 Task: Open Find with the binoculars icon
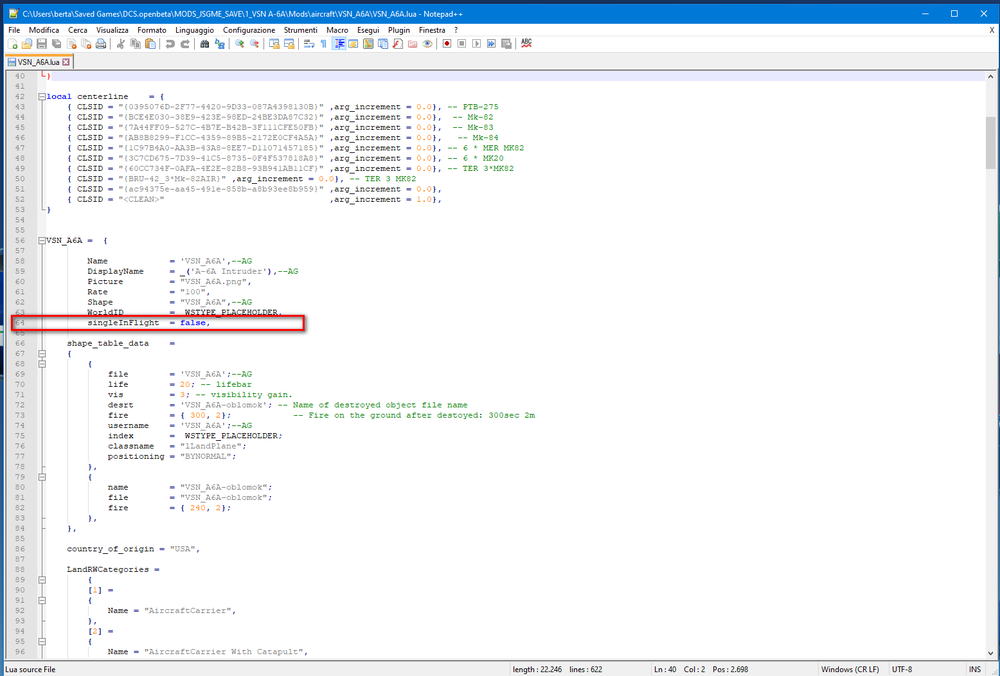tap(206, 44)
